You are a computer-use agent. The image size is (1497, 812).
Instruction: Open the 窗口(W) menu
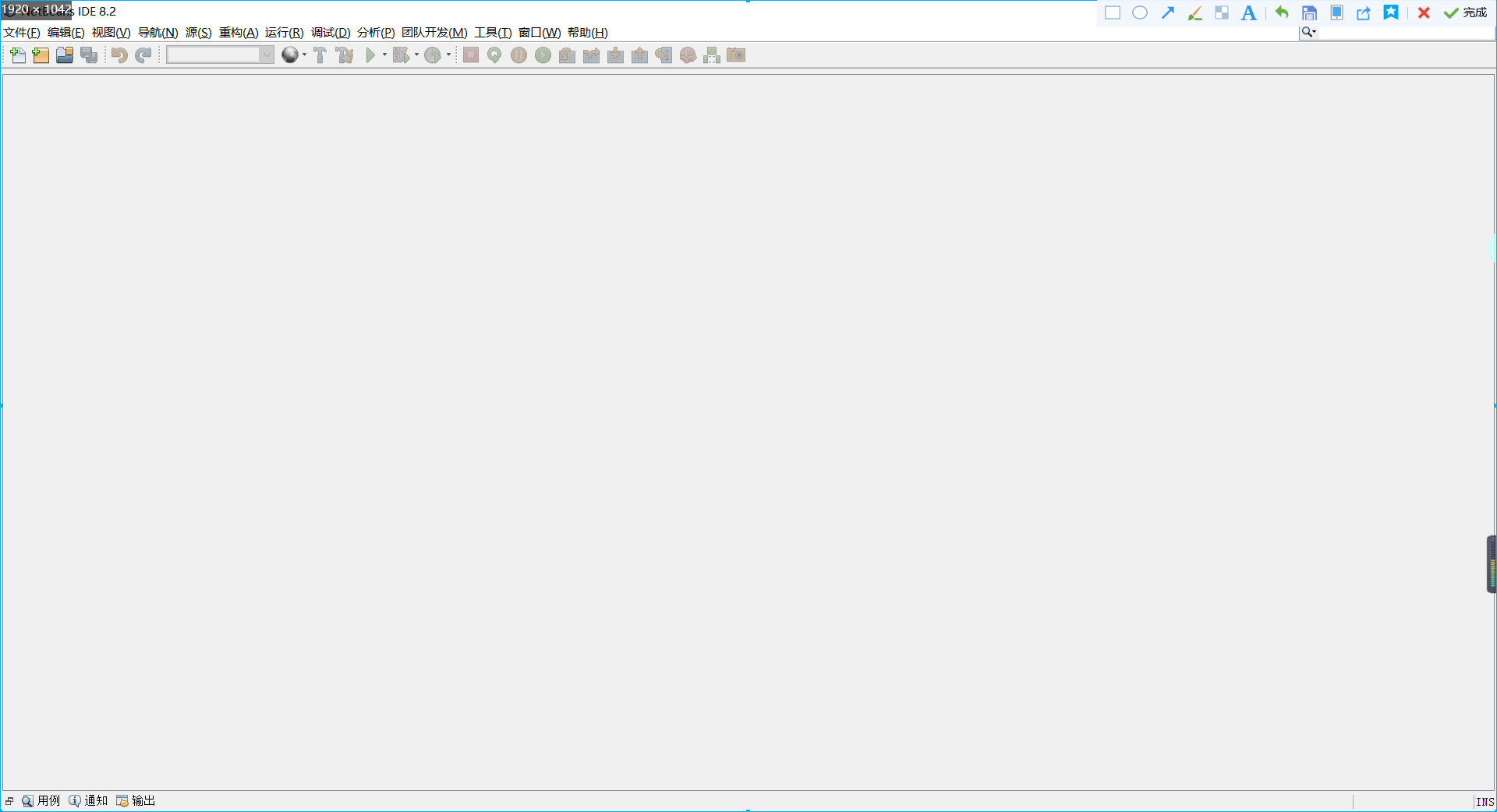click(x=540, y=32)
